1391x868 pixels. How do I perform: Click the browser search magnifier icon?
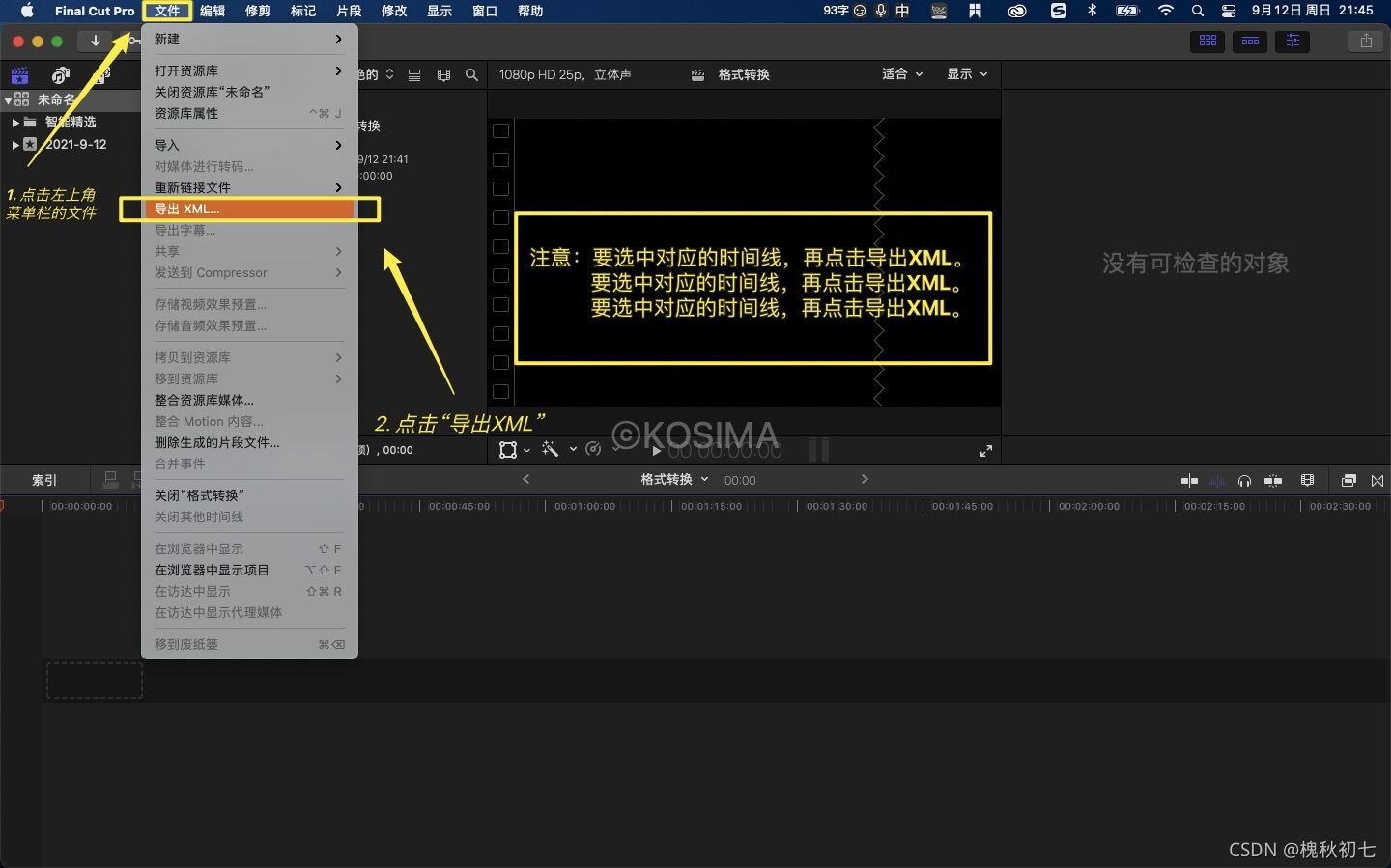471,74
